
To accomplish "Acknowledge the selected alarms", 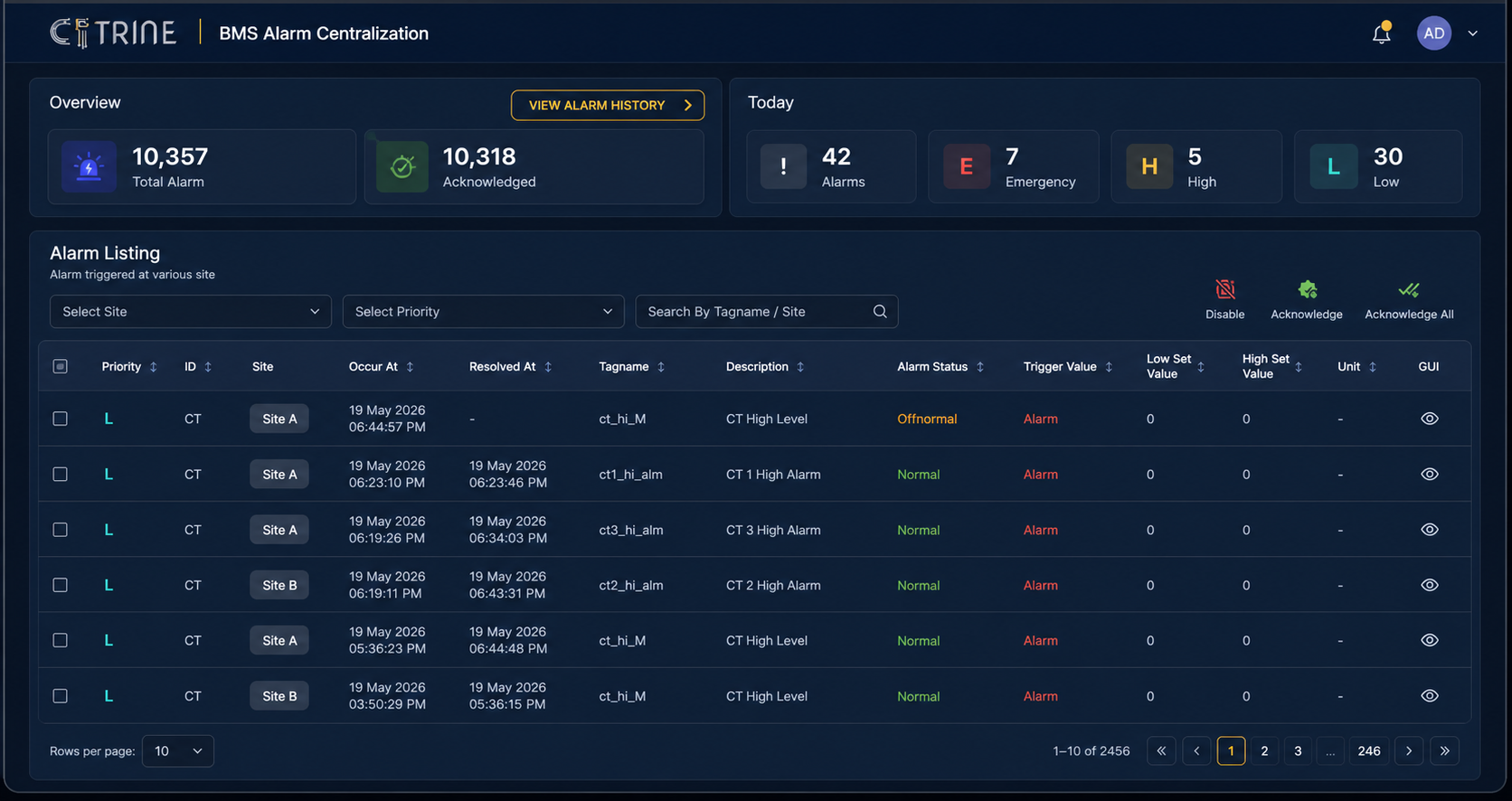I will coord(1307,299).
